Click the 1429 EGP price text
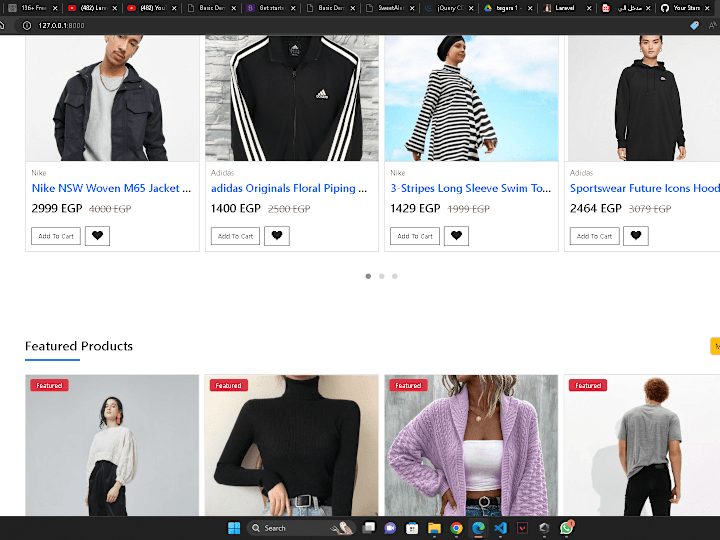The image size is (720, 540). click(416, 208)
